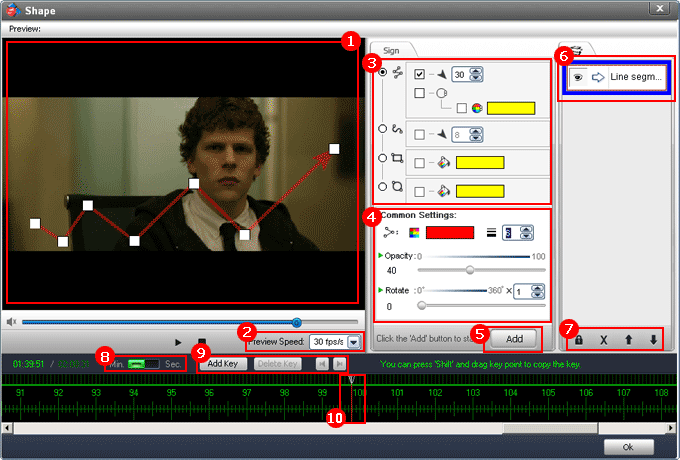Select the curve shape radio button
The height and width of the screenshot is (460, 680).
(382, 129)
